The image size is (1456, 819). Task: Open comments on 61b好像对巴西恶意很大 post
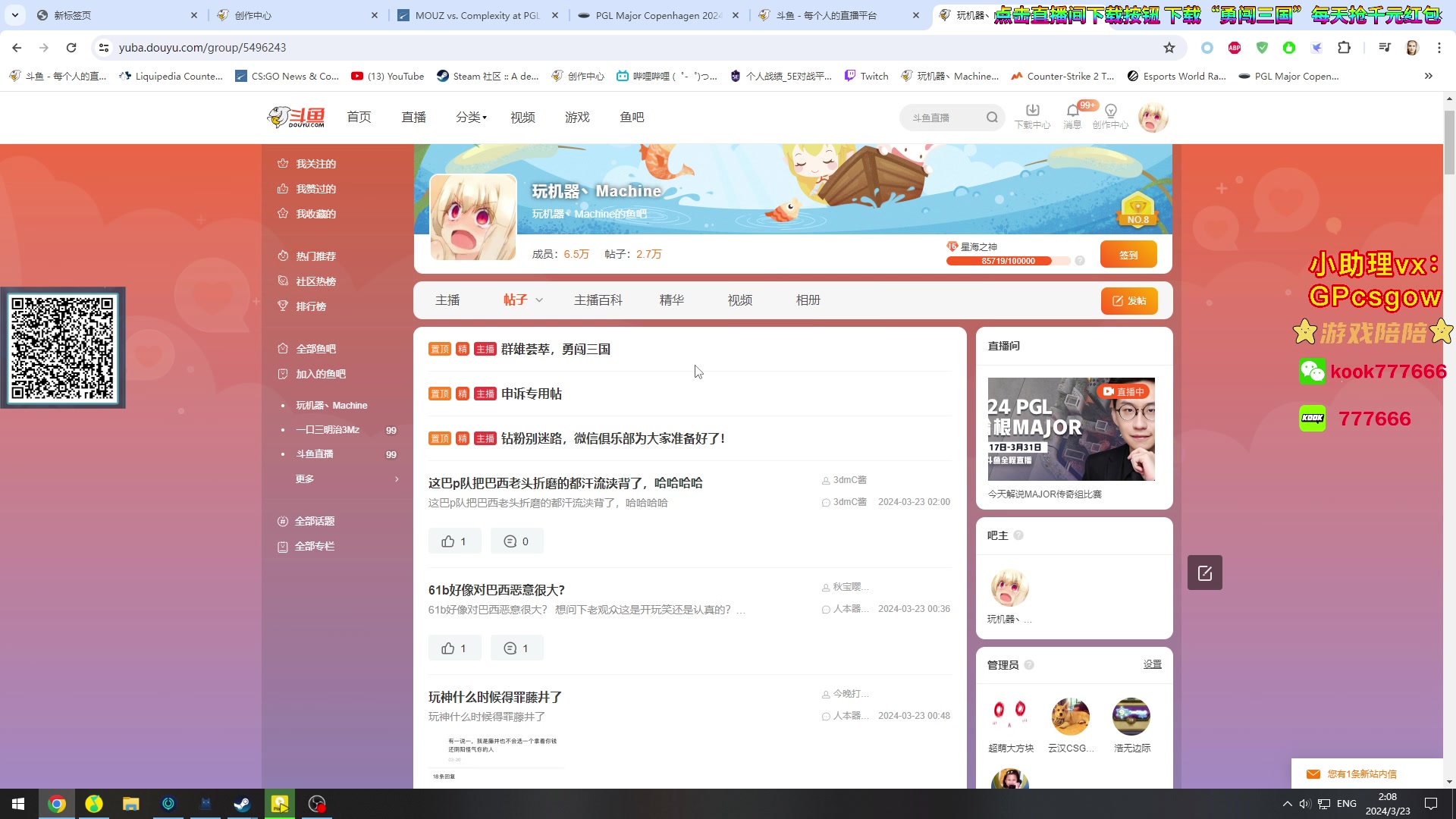click(x=516, y=648)
